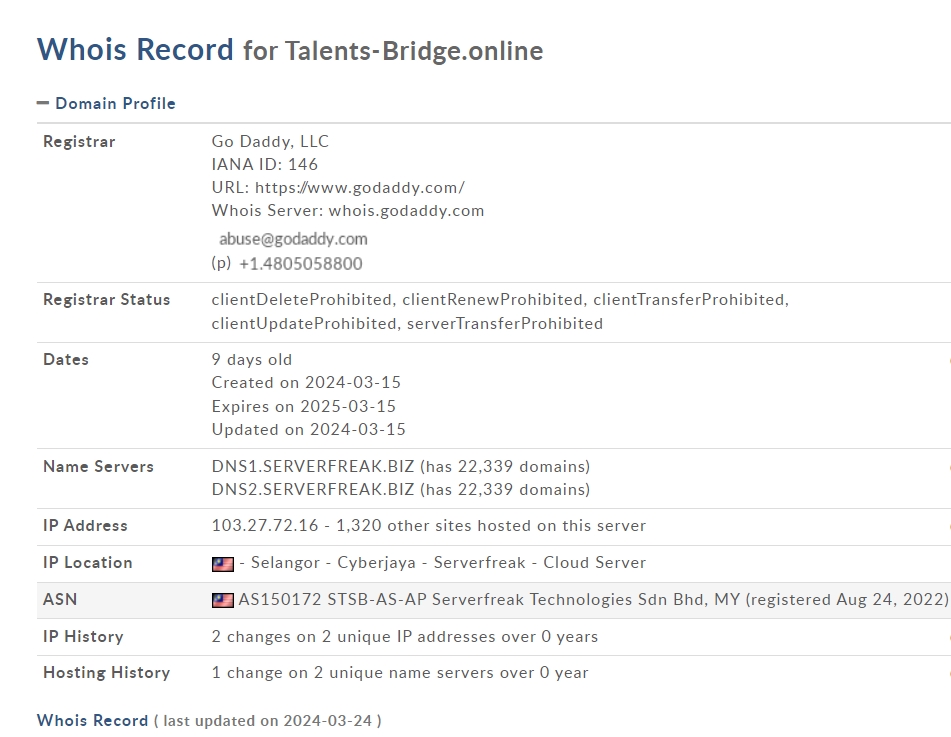Select the 'Selangor - Cyberjaya - Serverfreak' location text
The image size is (951, 737).
coord(388,562)
